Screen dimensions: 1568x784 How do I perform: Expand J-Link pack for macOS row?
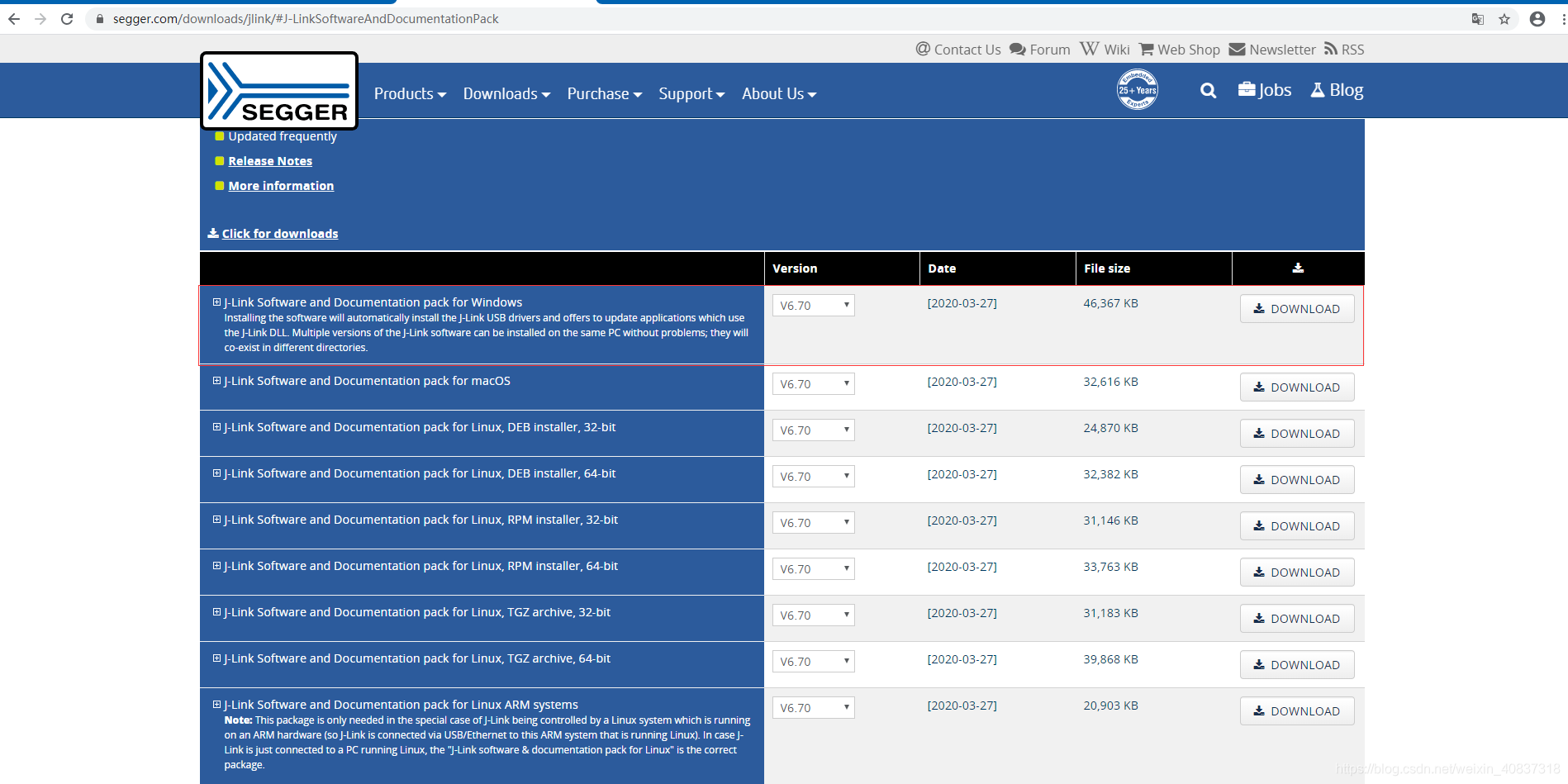[216, 381]
